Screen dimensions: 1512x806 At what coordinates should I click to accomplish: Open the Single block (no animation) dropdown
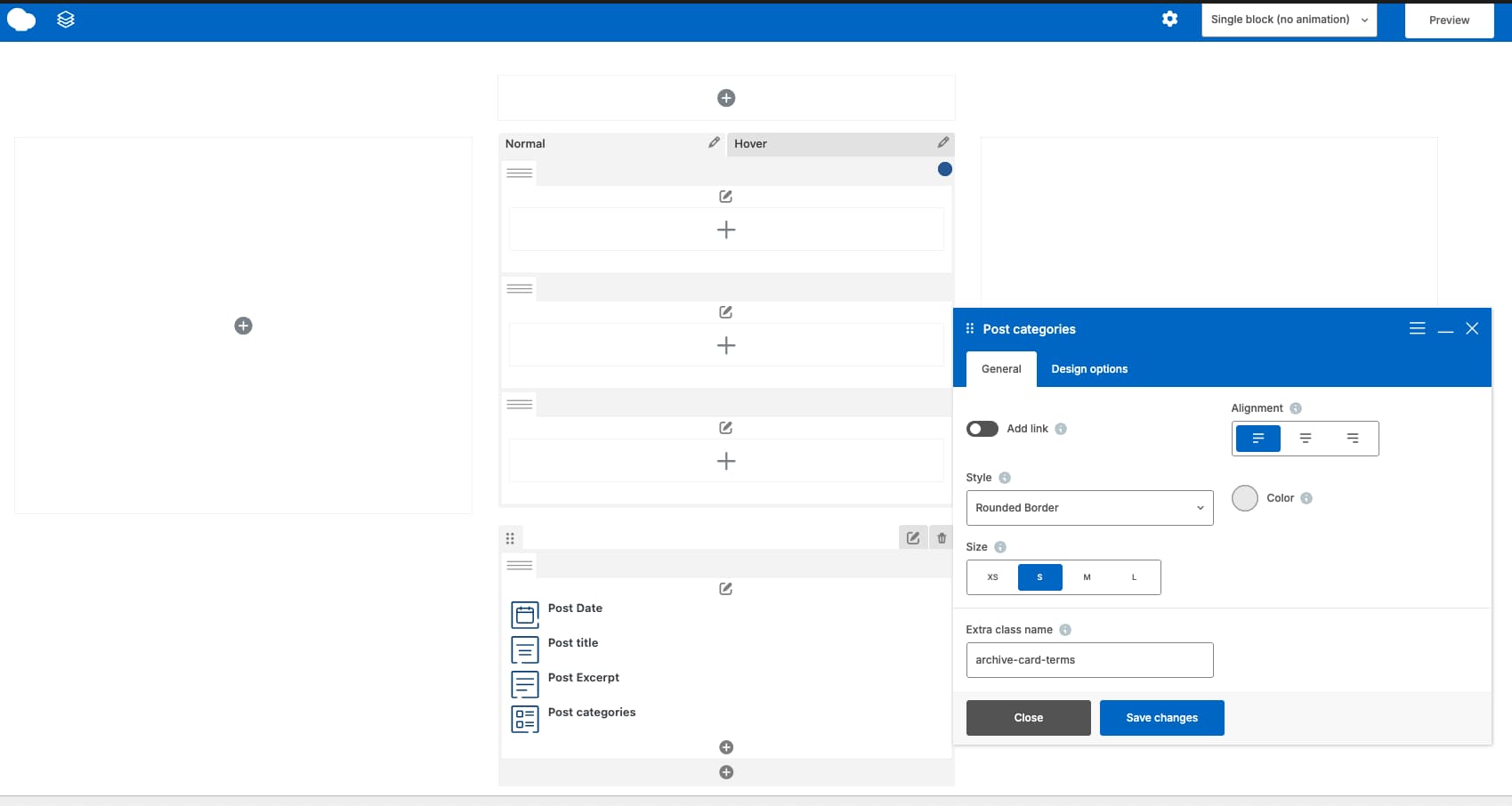click(x=1289, y=20)
